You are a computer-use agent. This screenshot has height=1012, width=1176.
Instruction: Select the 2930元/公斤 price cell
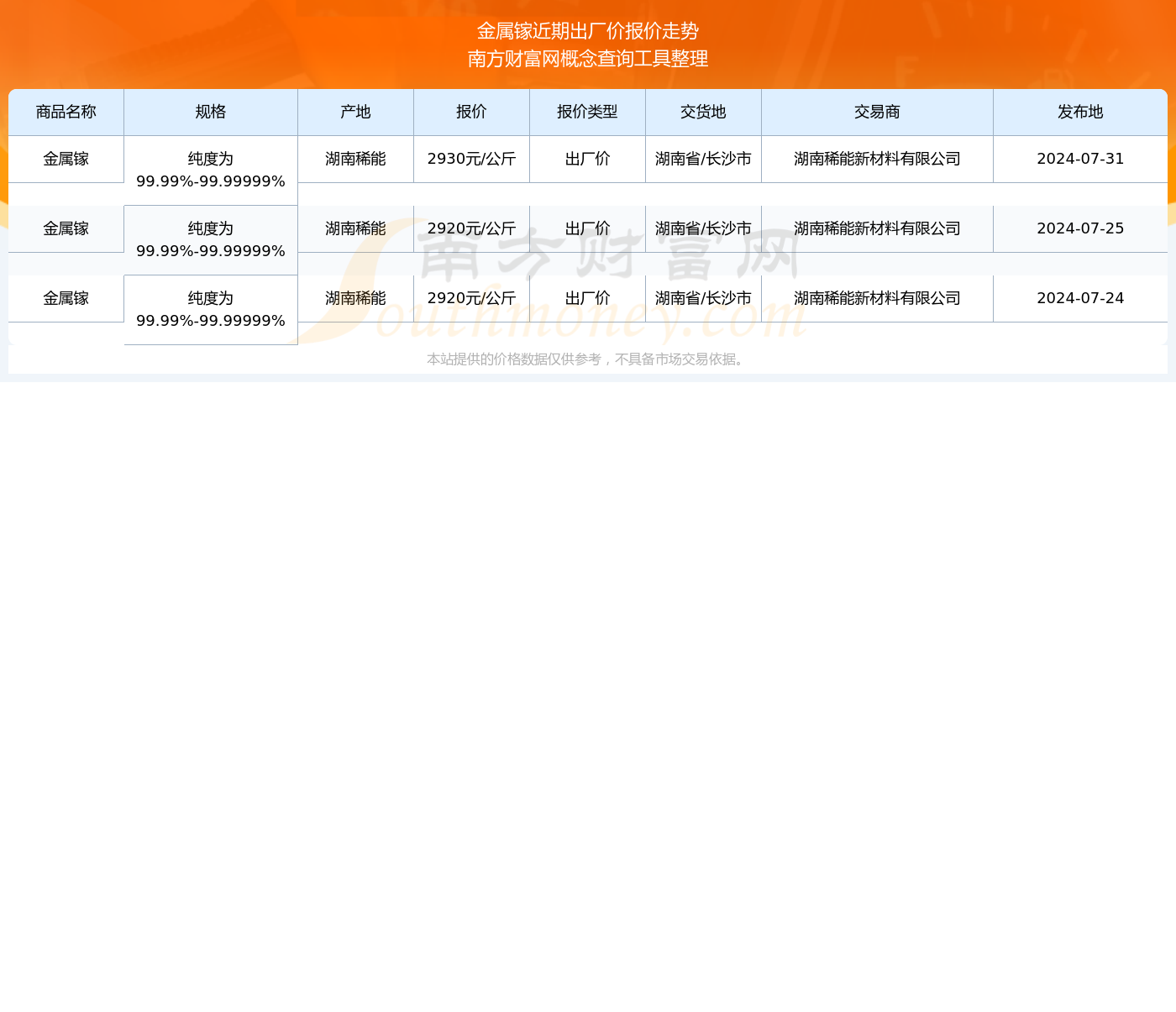471,159
